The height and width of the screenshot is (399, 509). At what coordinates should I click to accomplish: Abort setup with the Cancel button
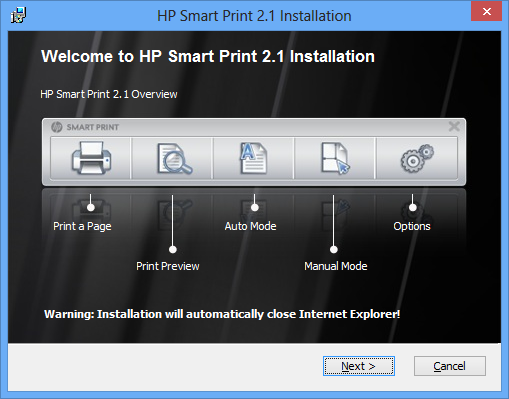pos(450,366)
